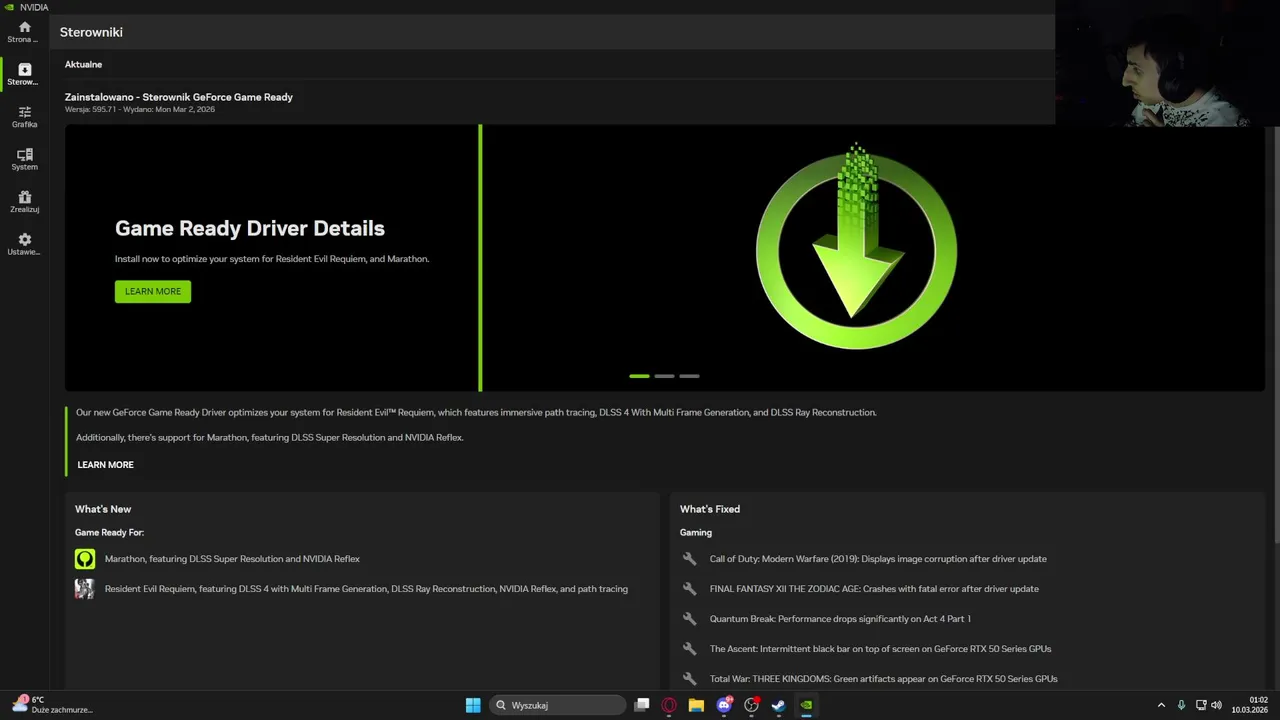Click FINAL FANTASY XII THE ZODIAC AGE text
Image resolution: width=1280 pixels, height=720 pixels.
(x=874, y=589)
